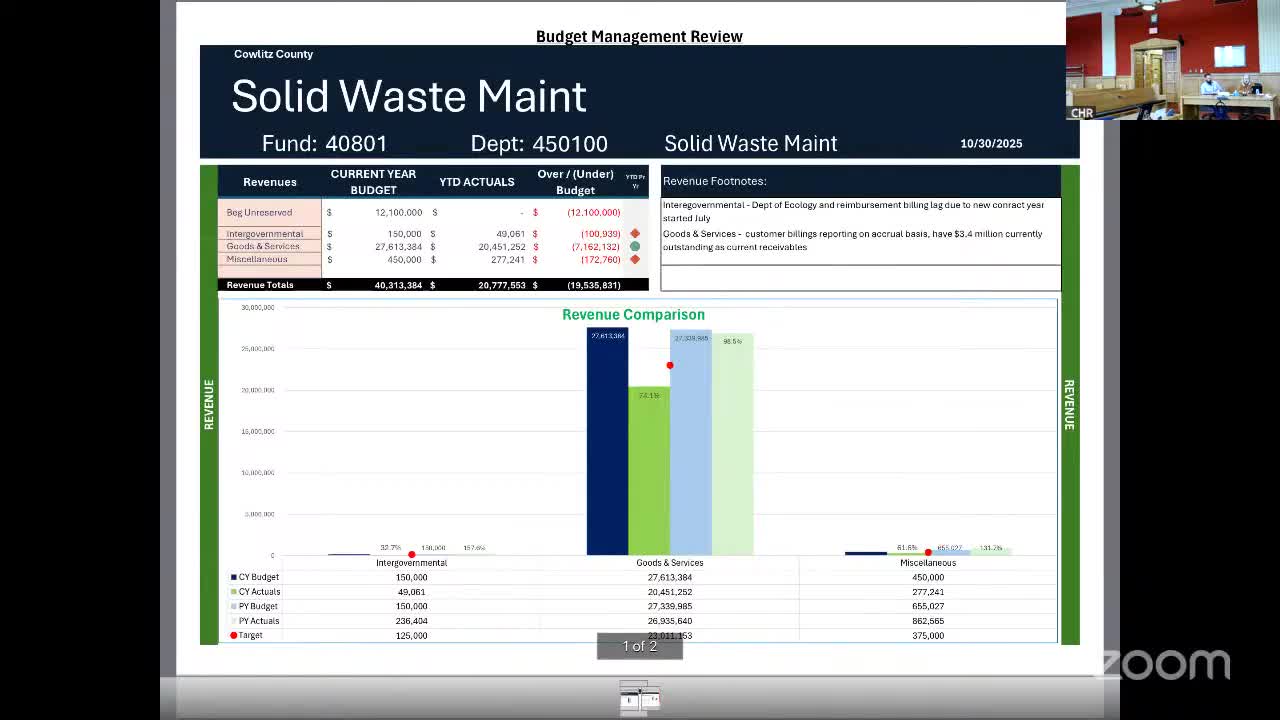Image resolution: width=1280 pixels, height=720 pixels.
Task: Select the Target red dot marker in the legend
Action: (232, 635)
